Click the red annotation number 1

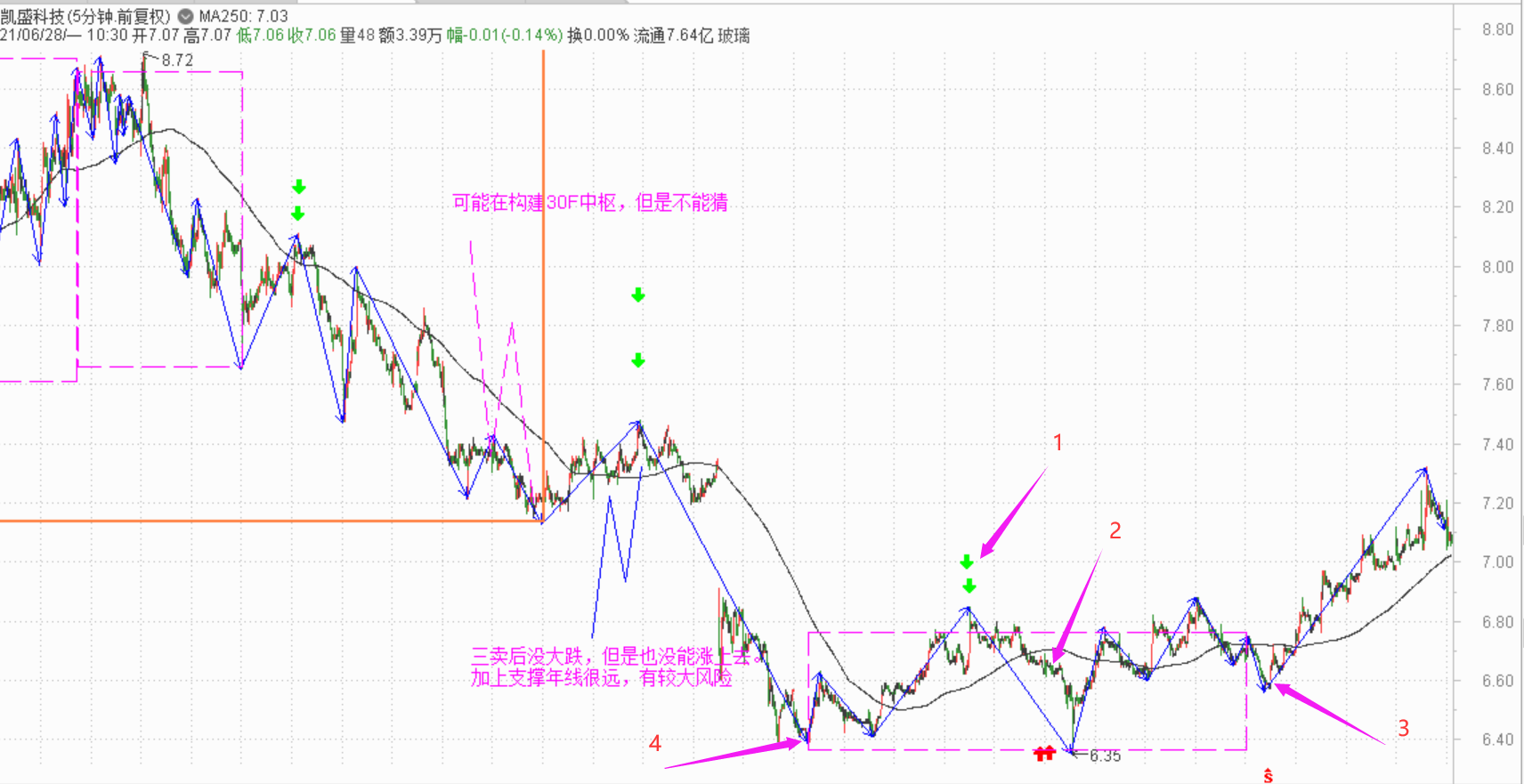coord(1058,442)
